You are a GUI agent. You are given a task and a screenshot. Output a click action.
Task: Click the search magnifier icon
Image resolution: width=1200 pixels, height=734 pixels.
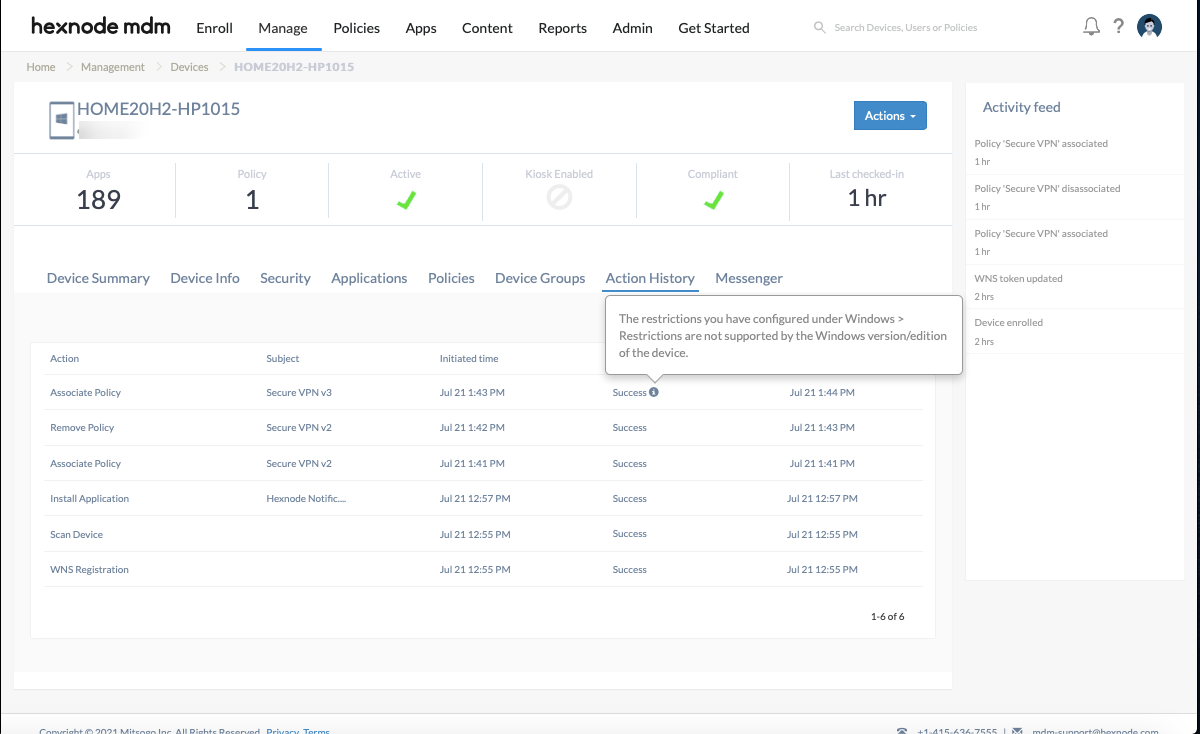tap(820, 28)
